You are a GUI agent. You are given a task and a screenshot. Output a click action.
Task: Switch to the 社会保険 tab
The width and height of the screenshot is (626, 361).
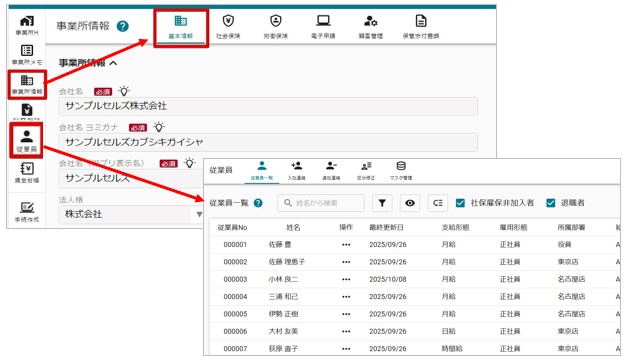[x=228, y=27]
